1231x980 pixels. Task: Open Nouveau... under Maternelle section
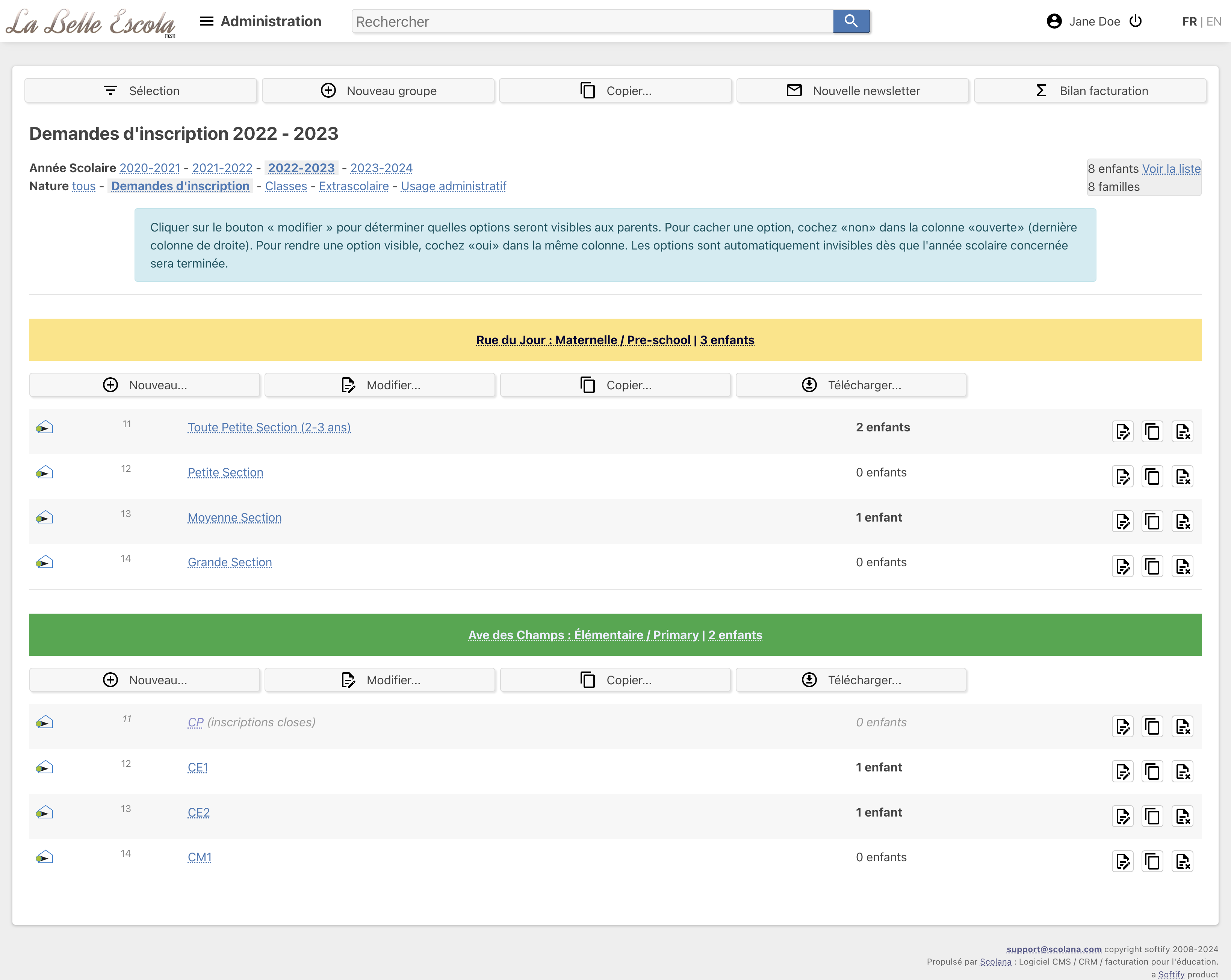[x=144, y=385]
